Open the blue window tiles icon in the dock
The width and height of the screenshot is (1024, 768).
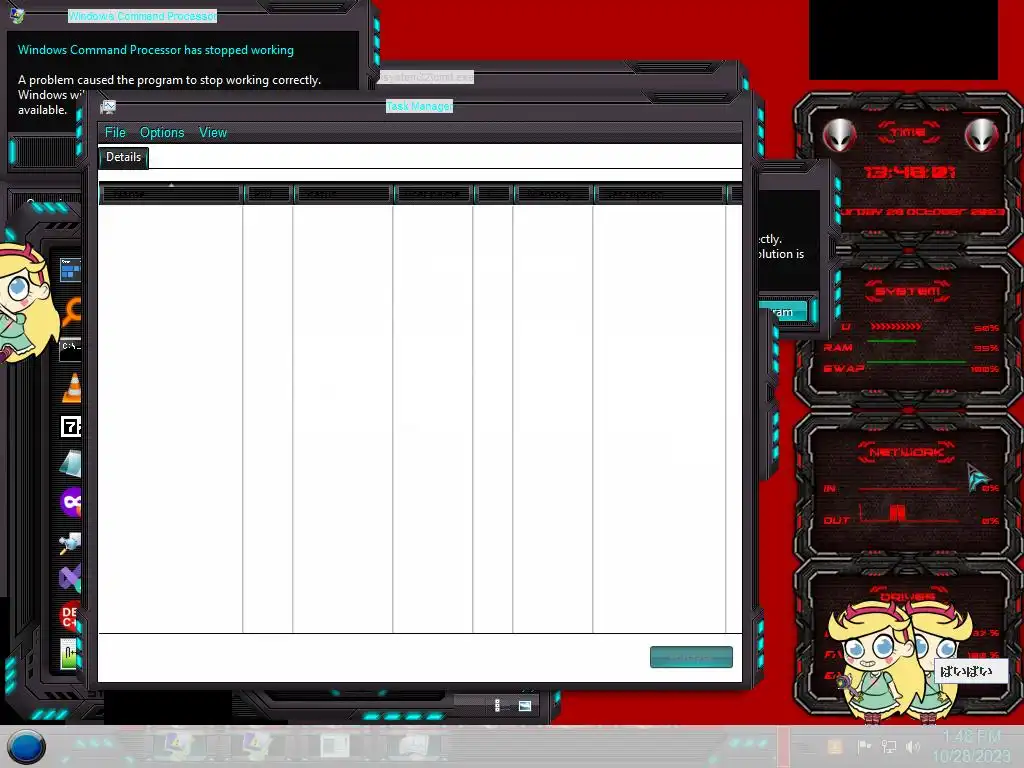click(70, 269)
